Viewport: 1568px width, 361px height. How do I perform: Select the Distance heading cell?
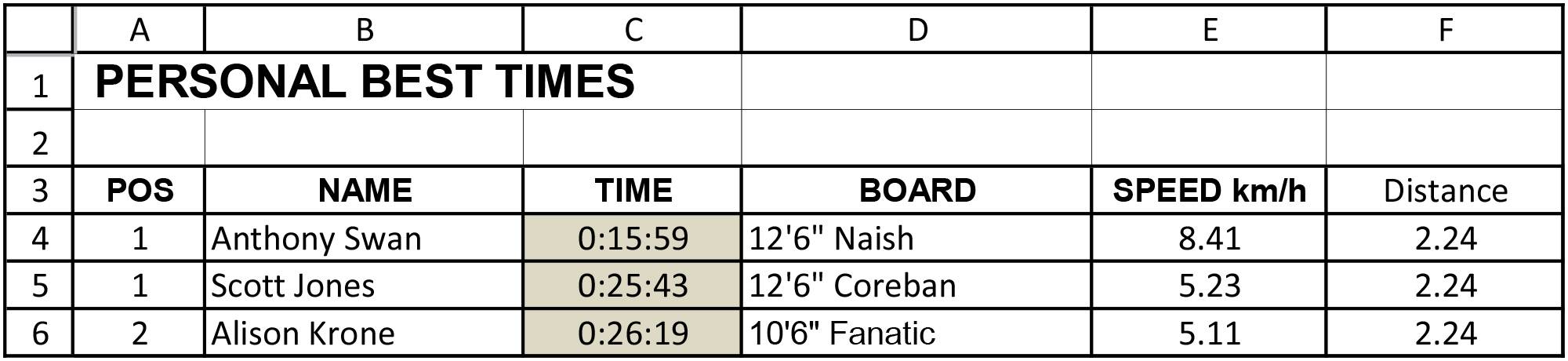1444,190
